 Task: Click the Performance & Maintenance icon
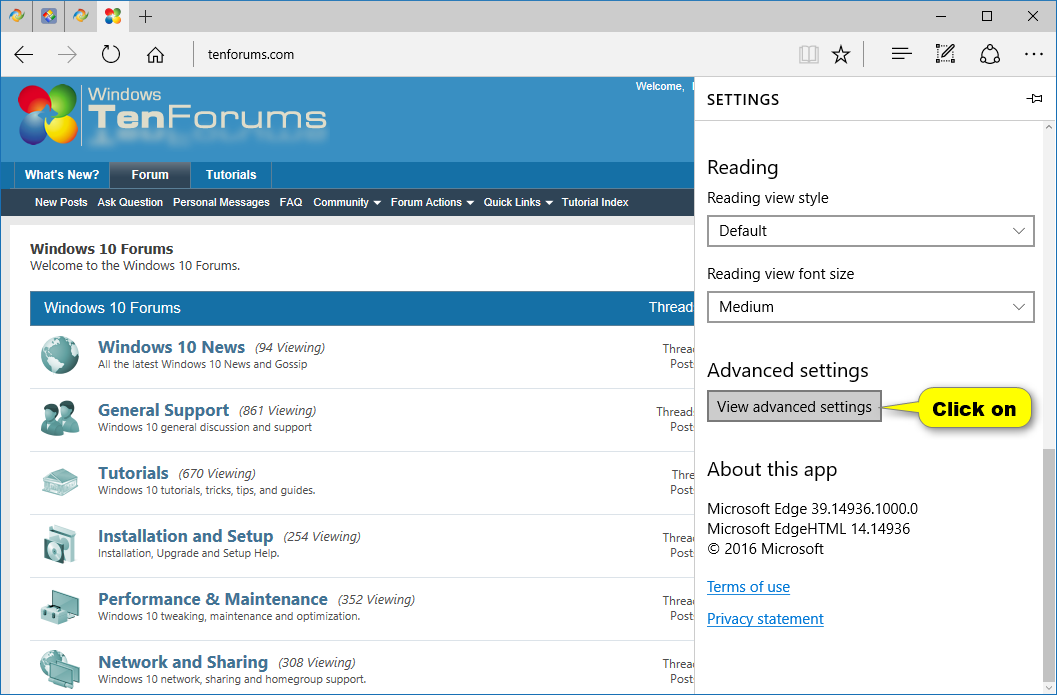(59, 607)
